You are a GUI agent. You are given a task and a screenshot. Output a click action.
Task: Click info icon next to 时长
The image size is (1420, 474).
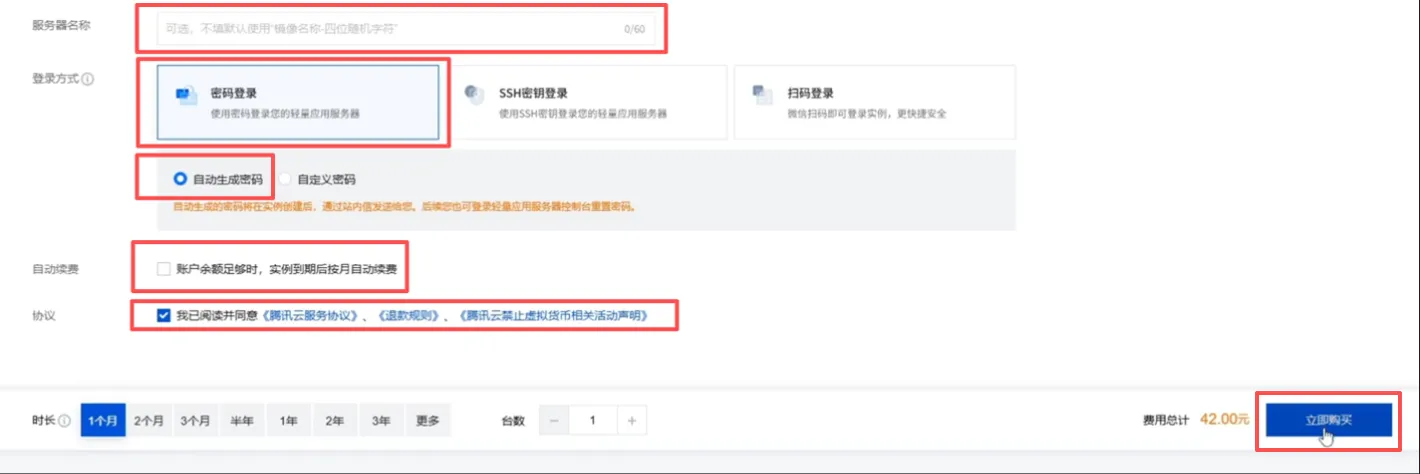[x=64, y=421]
